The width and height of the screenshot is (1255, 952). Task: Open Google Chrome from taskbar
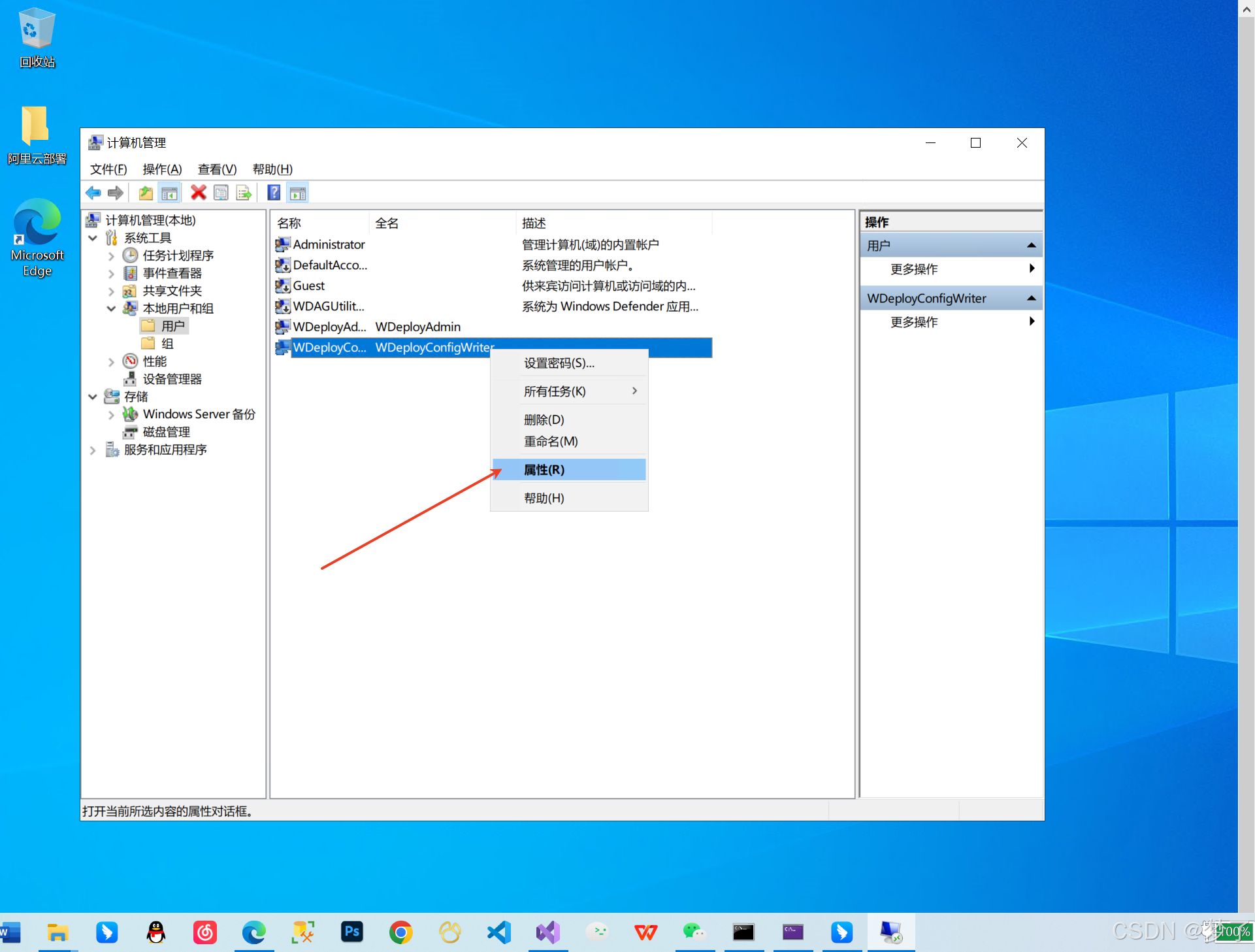coord(400,932)
